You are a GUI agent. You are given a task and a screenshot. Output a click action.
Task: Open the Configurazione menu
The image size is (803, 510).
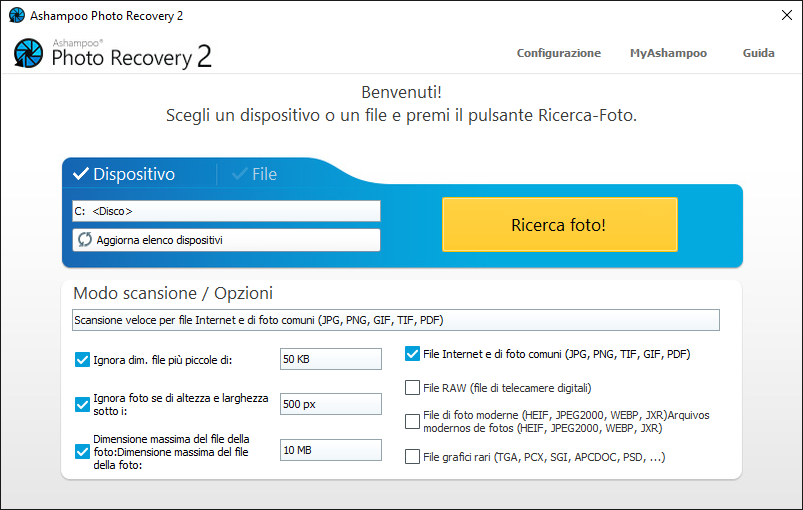coord(559,53)
